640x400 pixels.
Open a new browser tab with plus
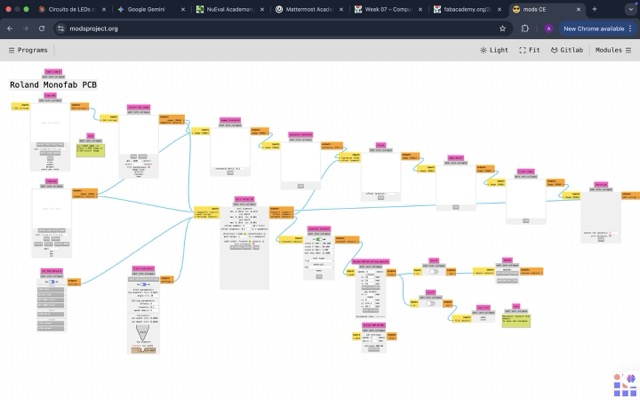point(594,9)
